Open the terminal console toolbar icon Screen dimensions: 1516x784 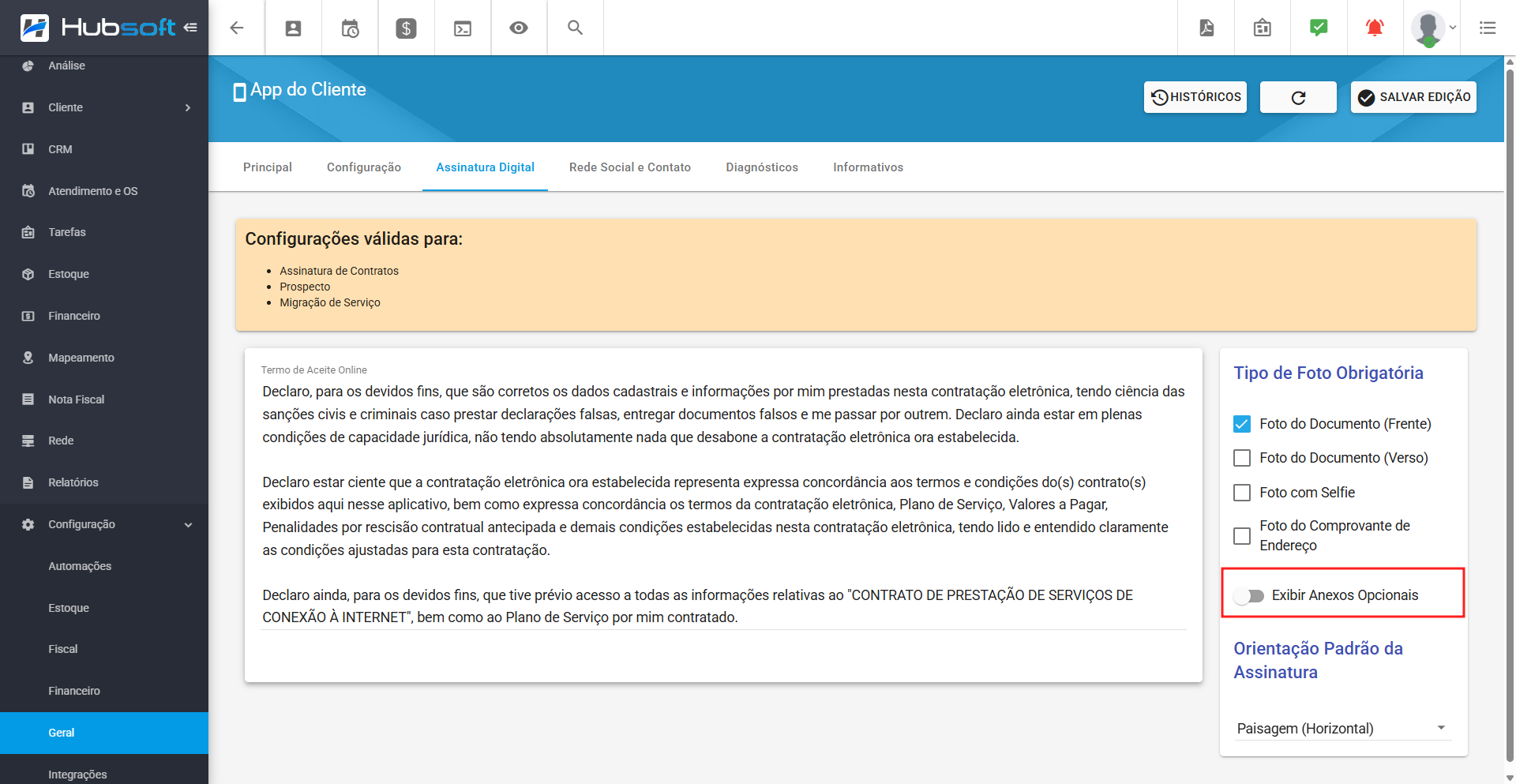pyautogui.click(x=463, y=28)
